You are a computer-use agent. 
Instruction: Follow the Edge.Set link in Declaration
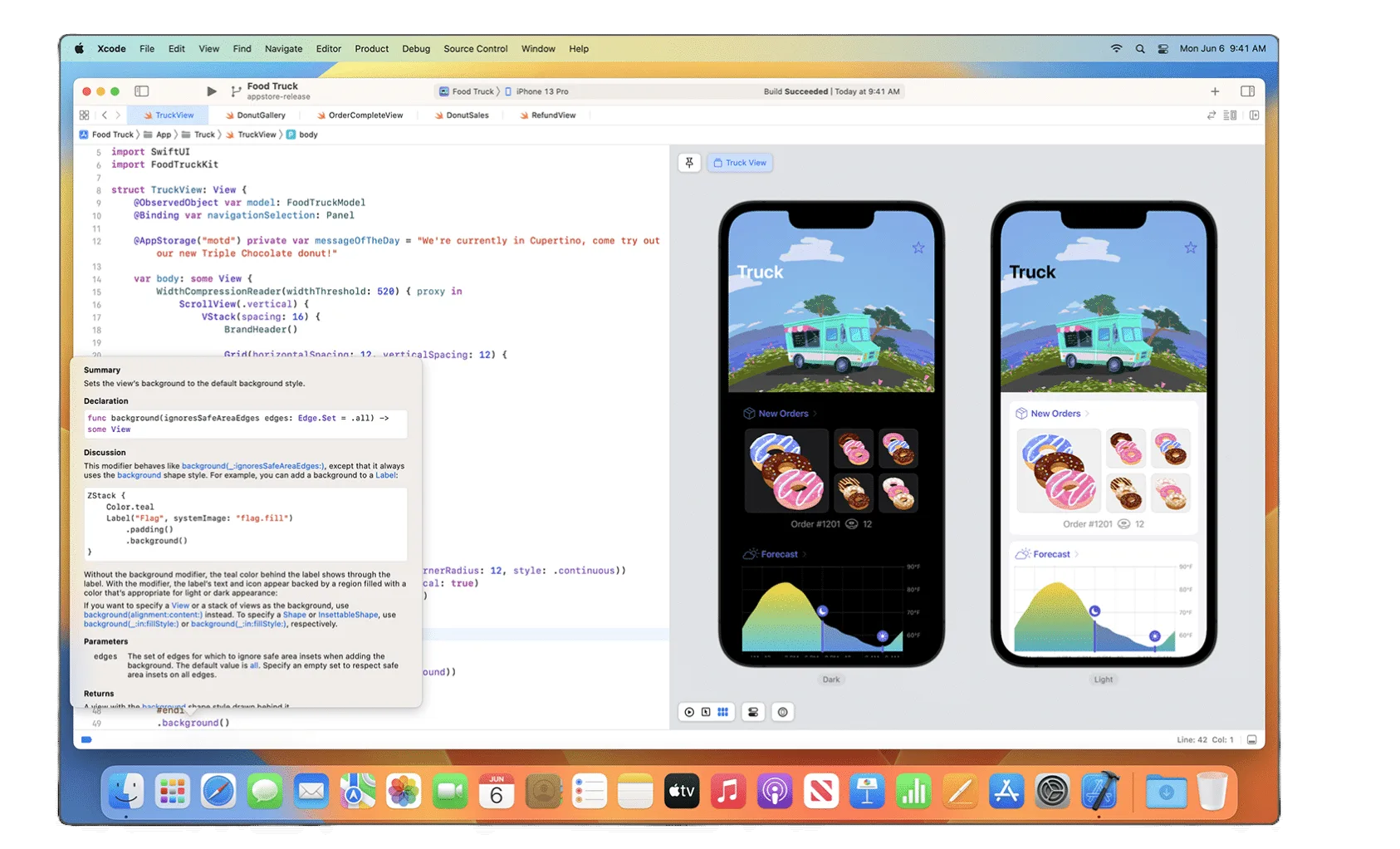[x=317, y=419]
